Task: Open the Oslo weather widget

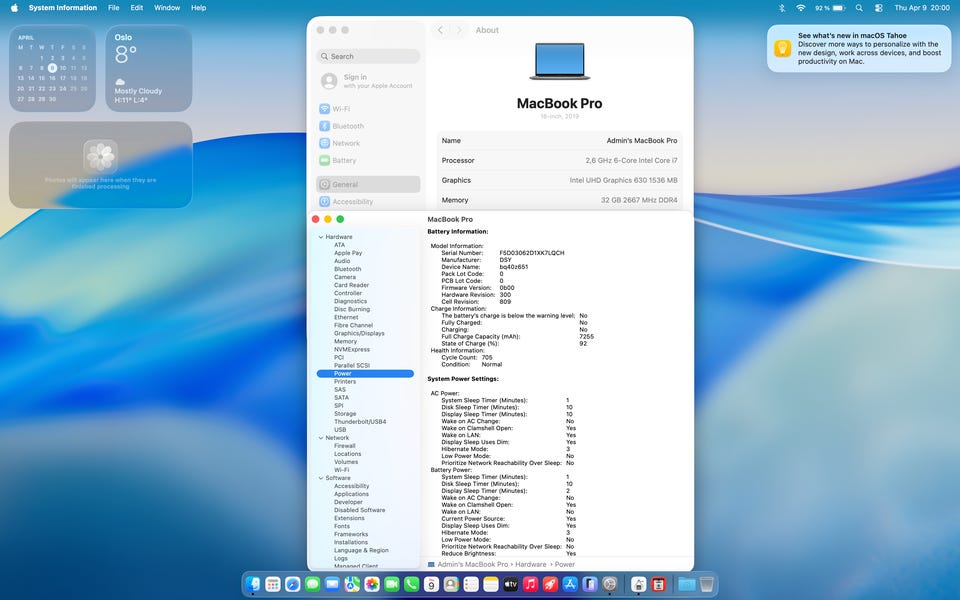Action: 149,68
